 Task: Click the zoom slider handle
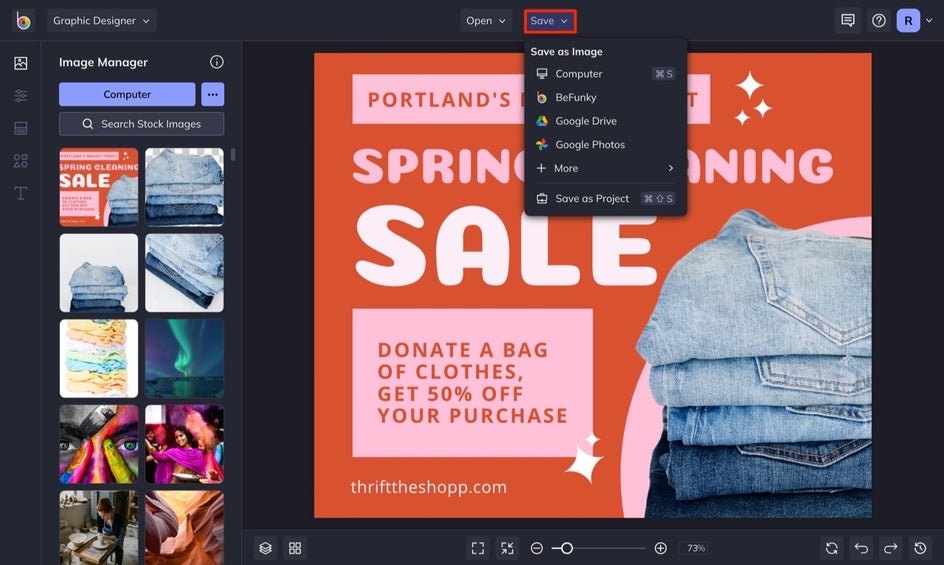click(567, 548)
